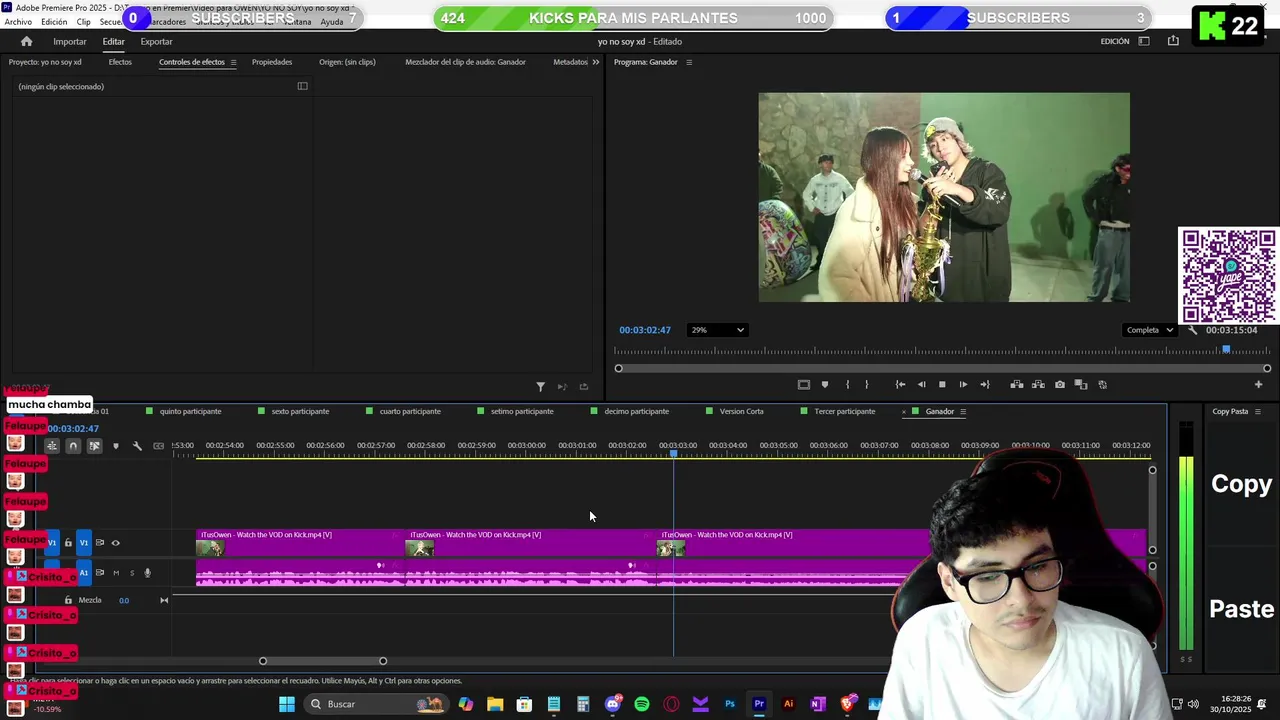Image resolution: width=1280 pixels, height=720 pixels.
Task: Switch to Propiedades panel tab
Action: click(x=272, y=62)
